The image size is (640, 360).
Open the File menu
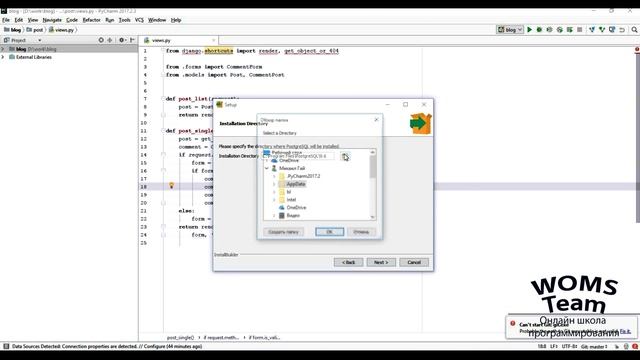click(x=6, y=20)
